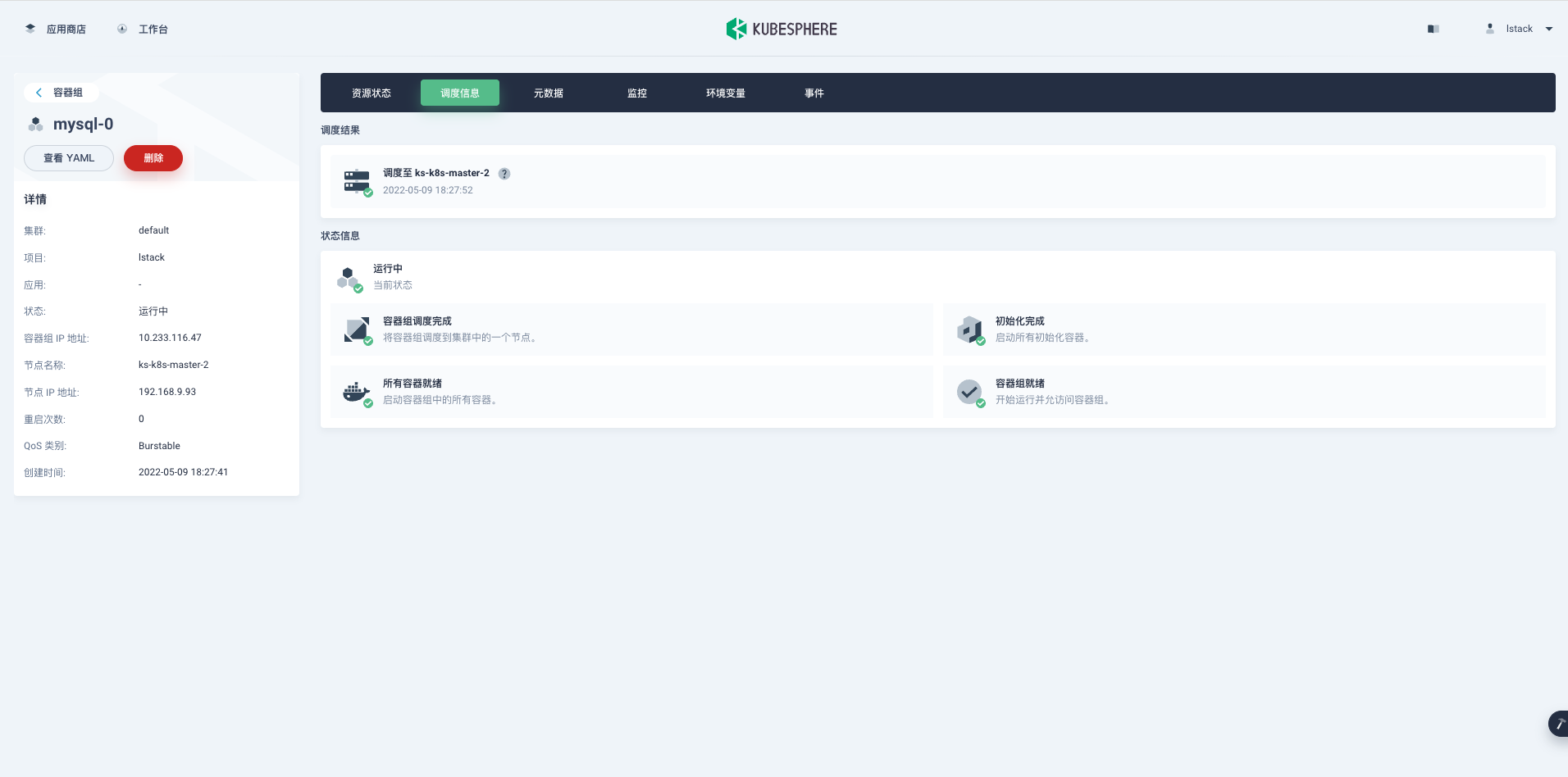The image size is (1568, 777).
Task: Click the back chevron next to 容器组
Action: point(39,93)
